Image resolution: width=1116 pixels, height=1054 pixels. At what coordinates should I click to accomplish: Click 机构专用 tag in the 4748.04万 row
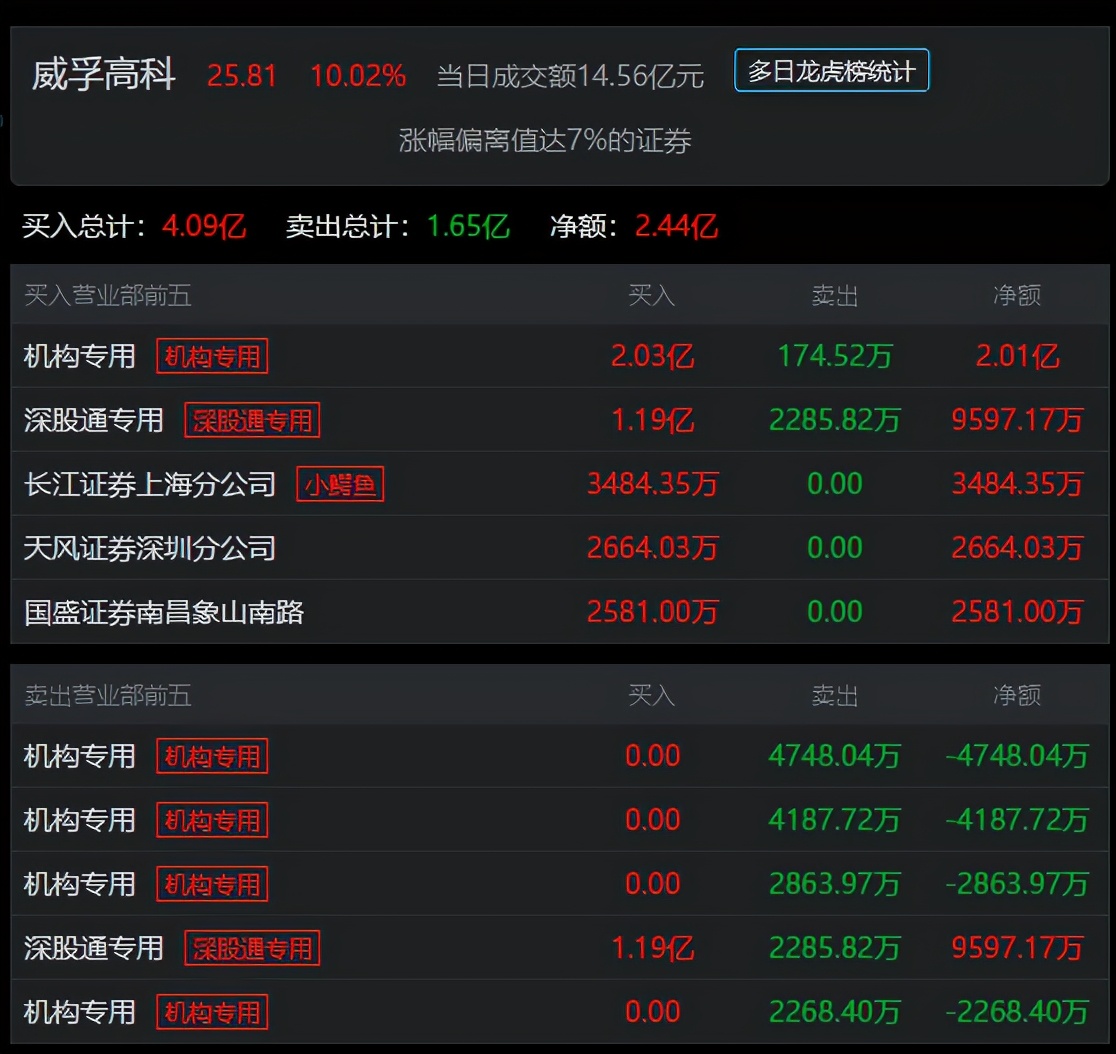click(212, 756)
